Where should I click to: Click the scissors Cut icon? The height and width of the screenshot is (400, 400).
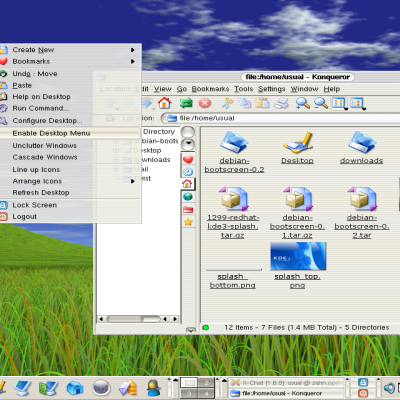227,103
